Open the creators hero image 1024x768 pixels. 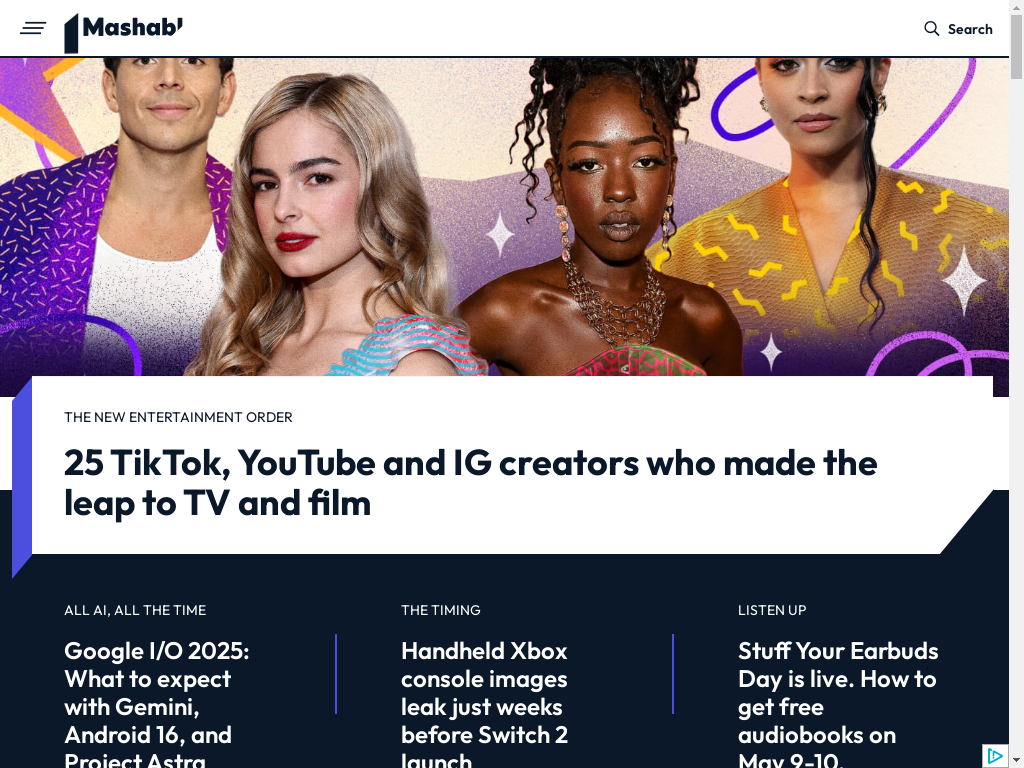pyautogui.click(x=504, y=217)
